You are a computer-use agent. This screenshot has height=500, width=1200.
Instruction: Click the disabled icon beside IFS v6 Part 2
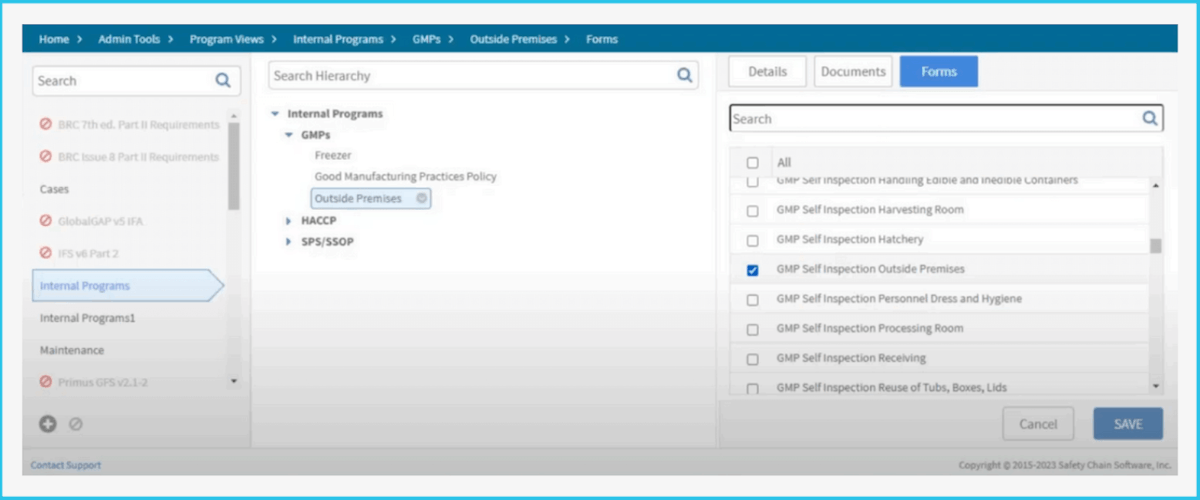tap(46, 253)
